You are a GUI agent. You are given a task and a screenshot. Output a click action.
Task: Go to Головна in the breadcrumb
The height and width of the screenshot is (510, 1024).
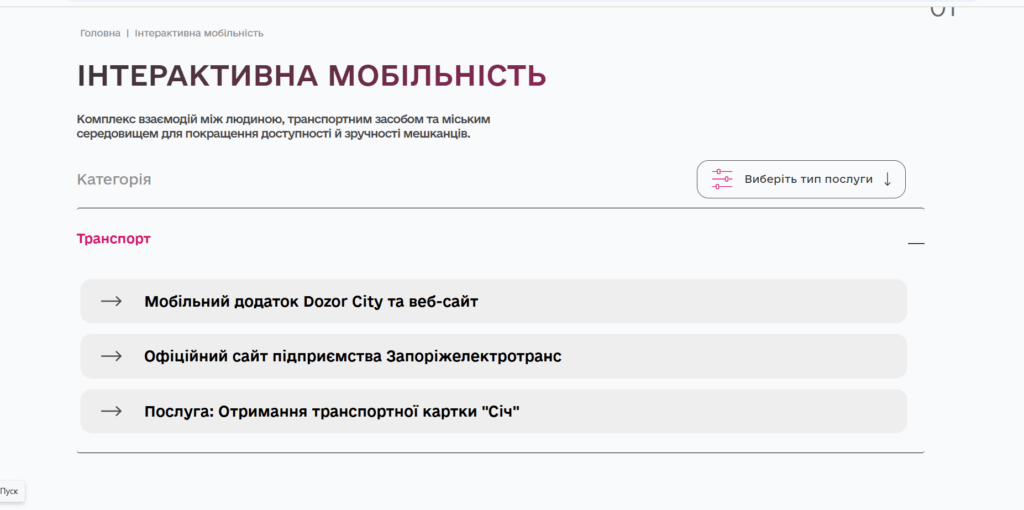point(100,33)
